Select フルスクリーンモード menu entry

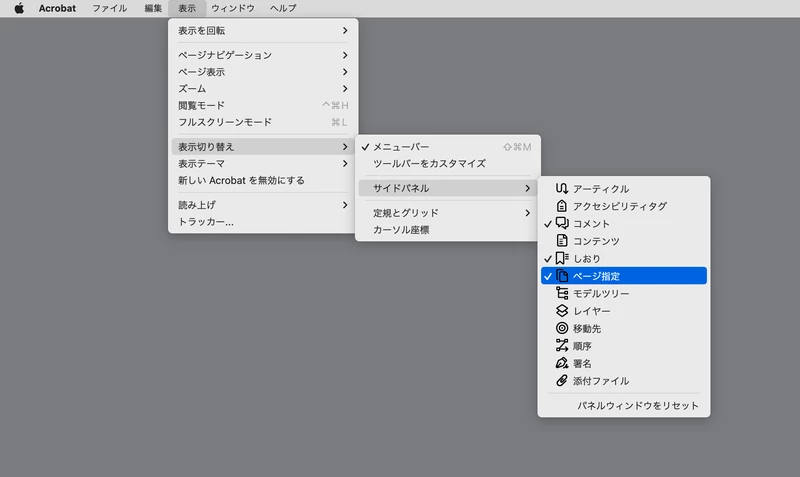pyautogui.click(x=263, y=122)
